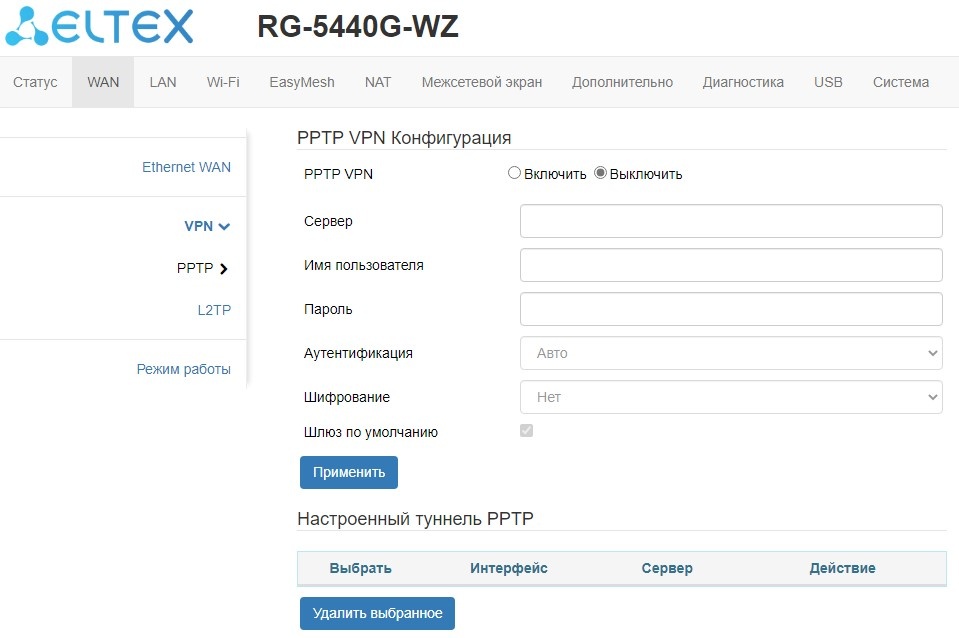Open the Шифрование dropdown

tap(731, 397)
